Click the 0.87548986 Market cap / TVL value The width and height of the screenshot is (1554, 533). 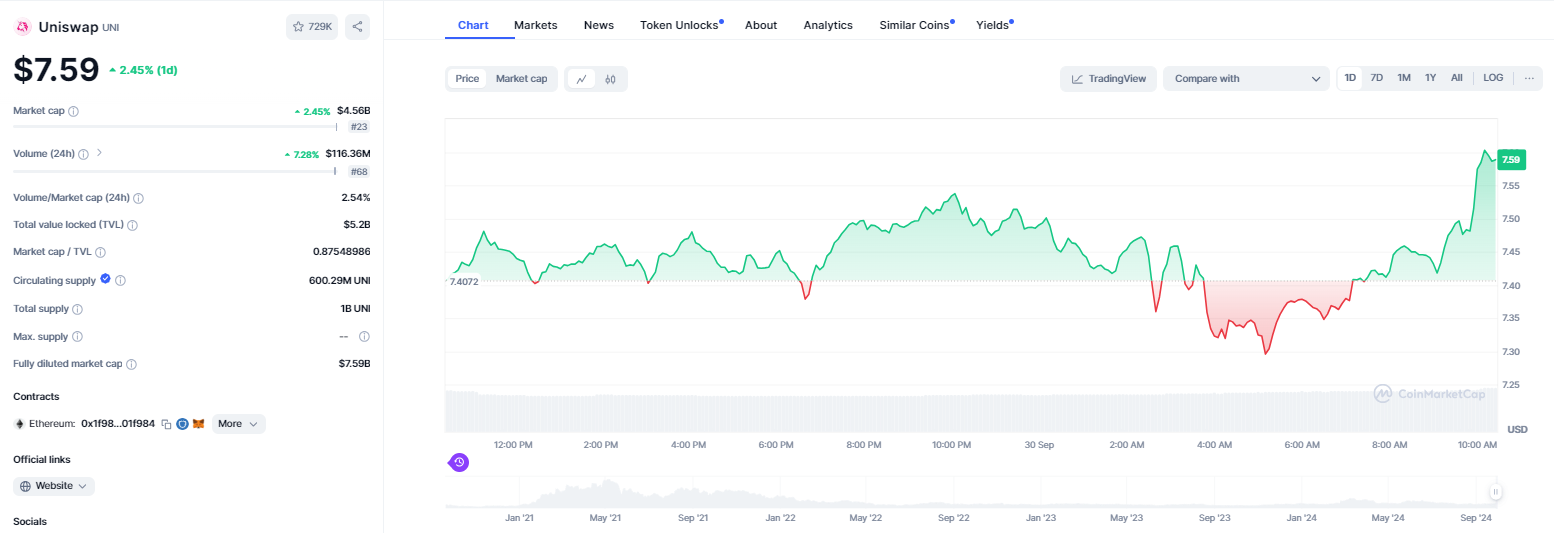click(x=342, y=252)
